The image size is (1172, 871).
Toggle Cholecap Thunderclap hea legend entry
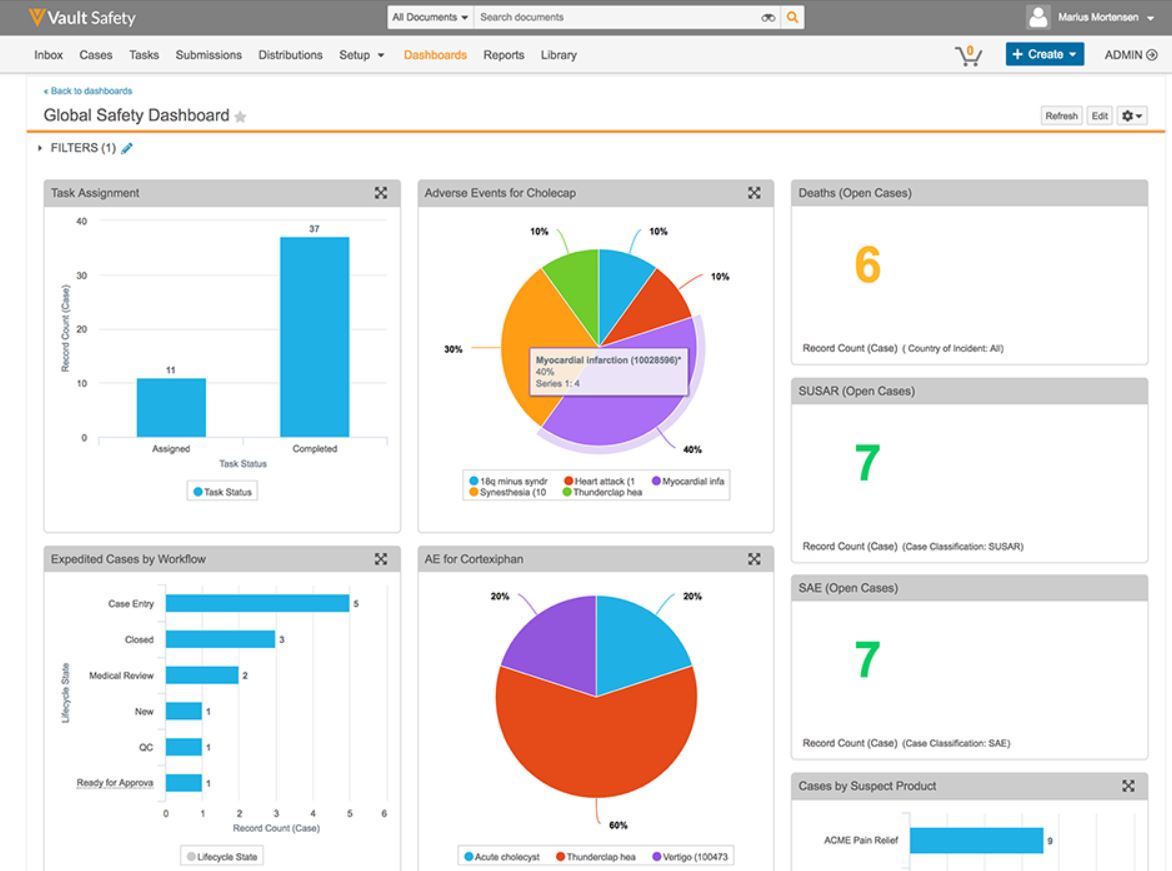[602, 492]
